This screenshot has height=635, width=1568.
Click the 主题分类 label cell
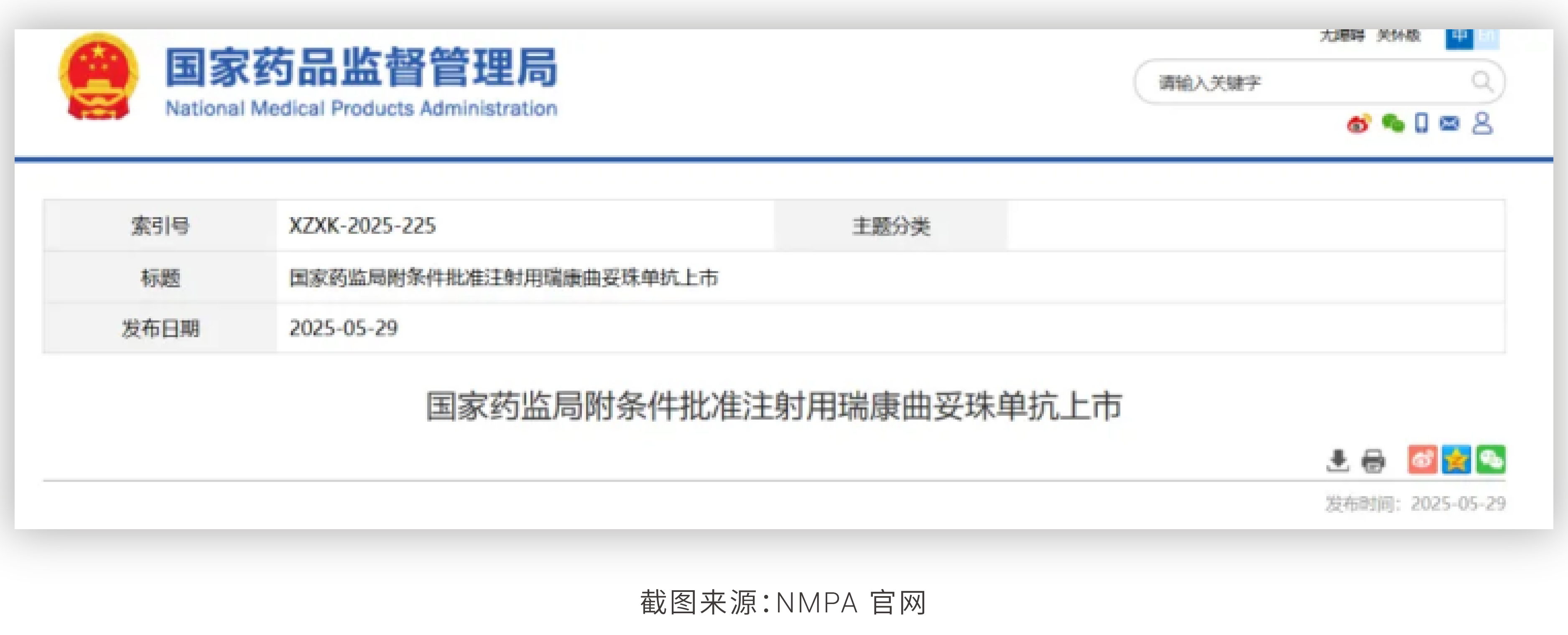click(890, 225)
